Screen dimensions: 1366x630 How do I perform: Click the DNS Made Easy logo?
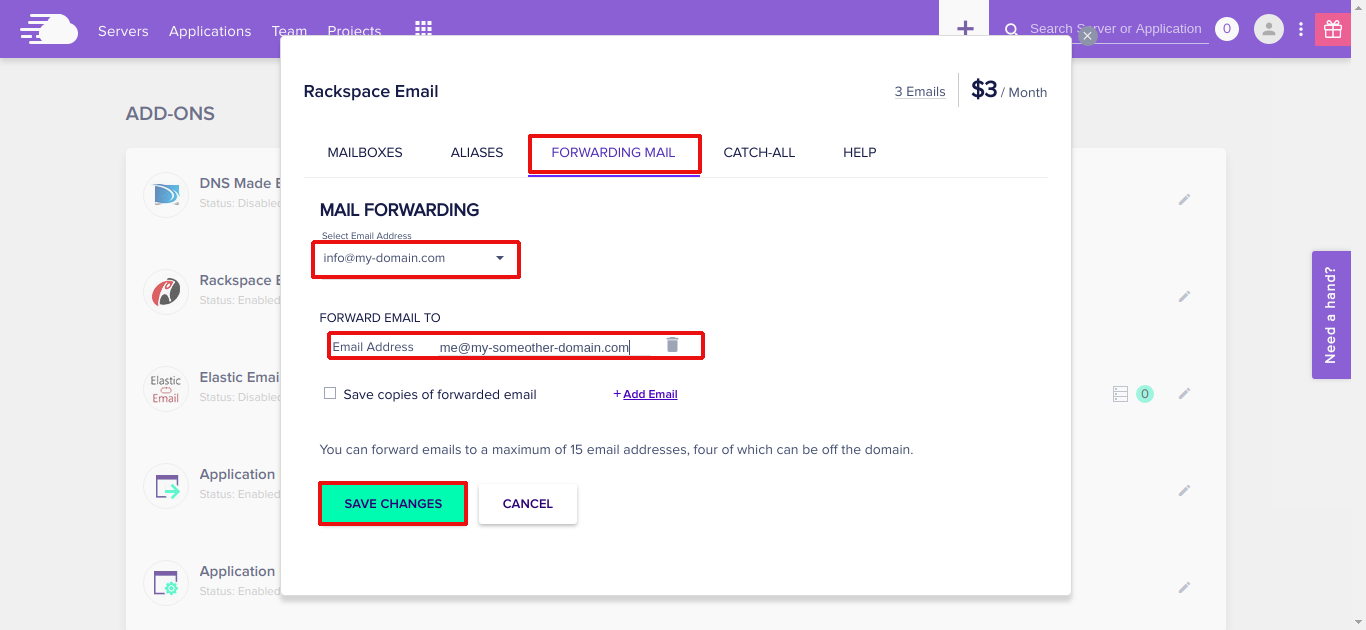[x=166, y=195]
